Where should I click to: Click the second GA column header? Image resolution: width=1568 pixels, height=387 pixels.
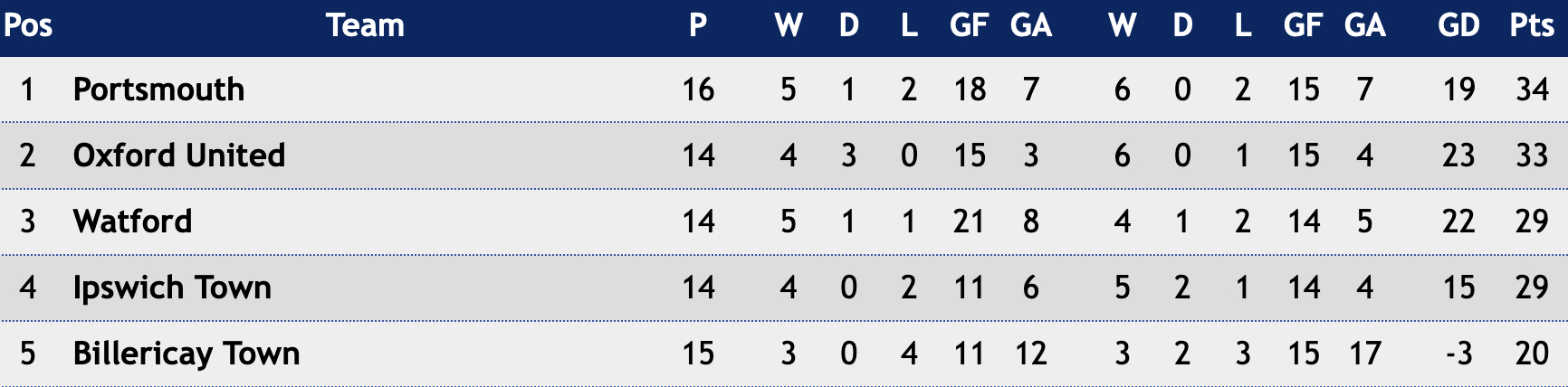click(1365, 25)
